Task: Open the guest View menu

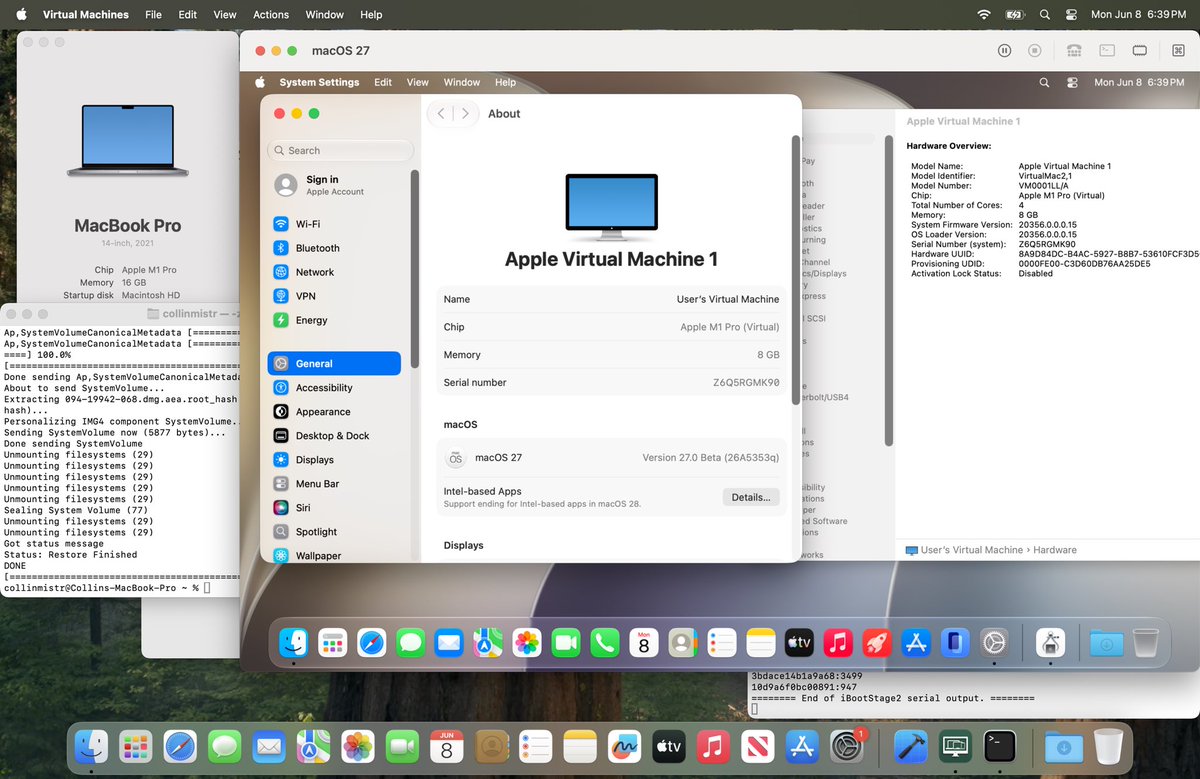Action: tap(417, 83)
